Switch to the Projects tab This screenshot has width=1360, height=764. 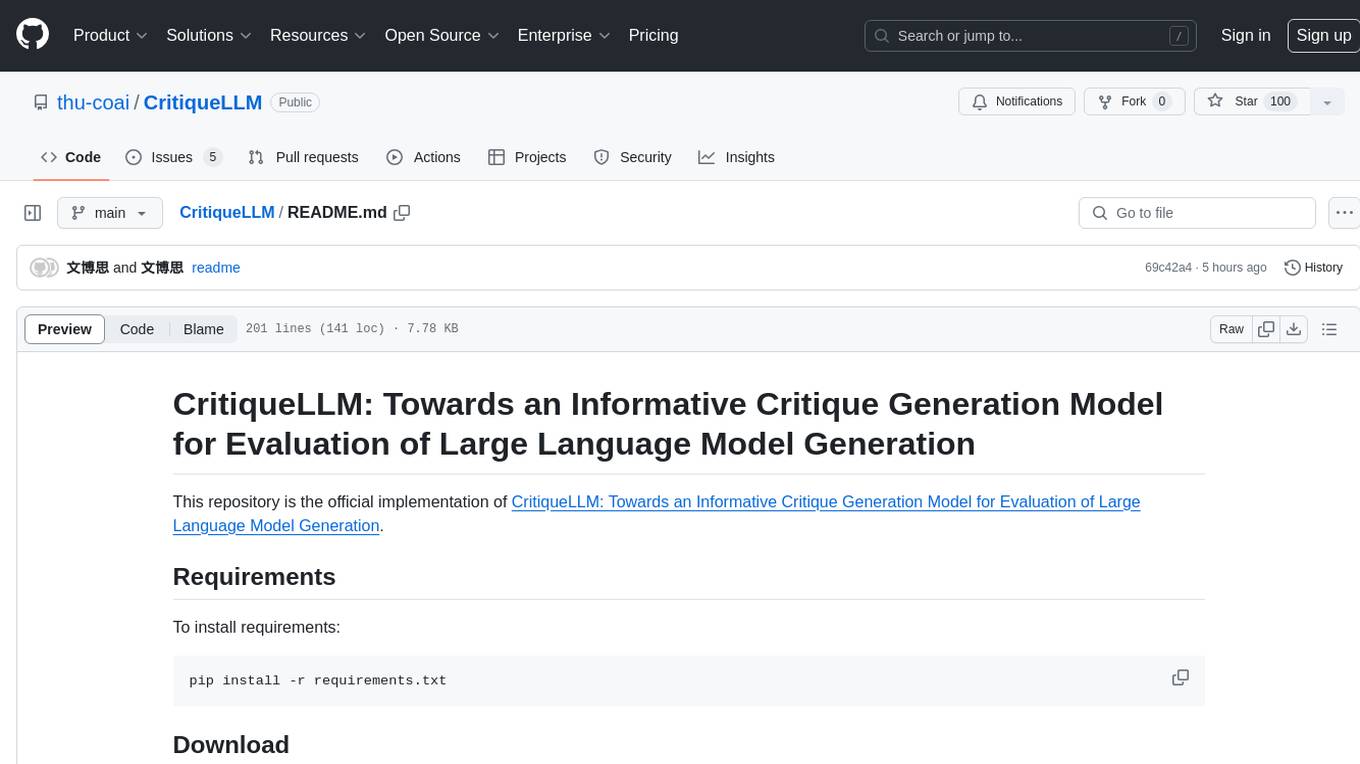[527, 157]
